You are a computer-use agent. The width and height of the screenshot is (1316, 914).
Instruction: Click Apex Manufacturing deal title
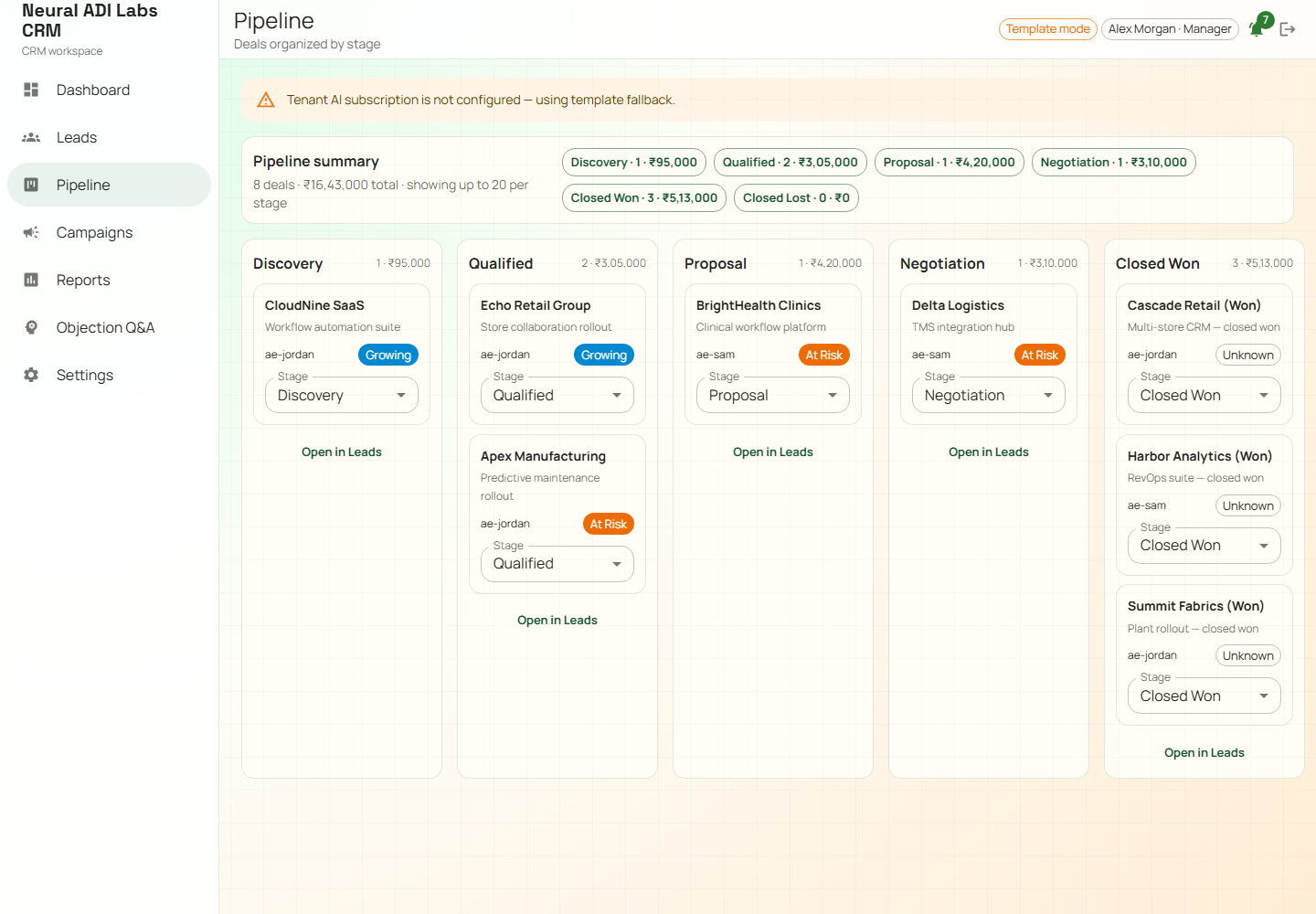pyautogui.click(x=543, y=456)
